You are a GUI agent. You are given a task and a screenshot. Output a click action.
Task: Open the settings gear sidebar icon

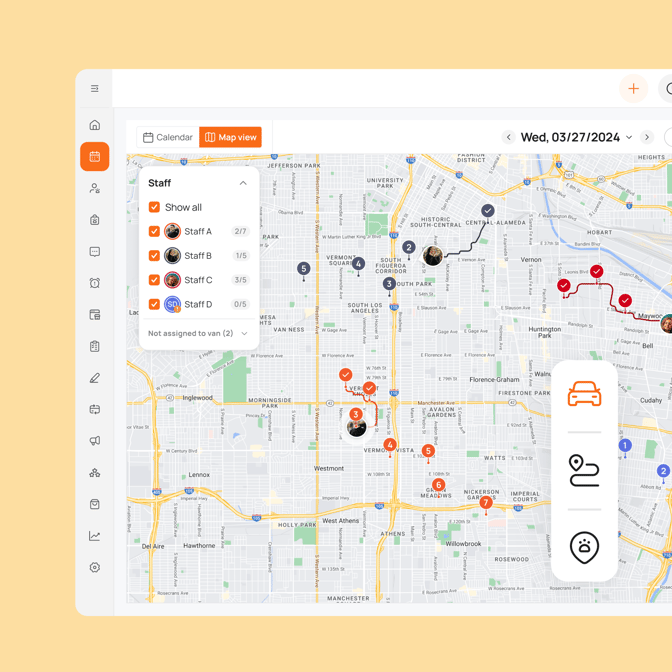click(95, 567)
